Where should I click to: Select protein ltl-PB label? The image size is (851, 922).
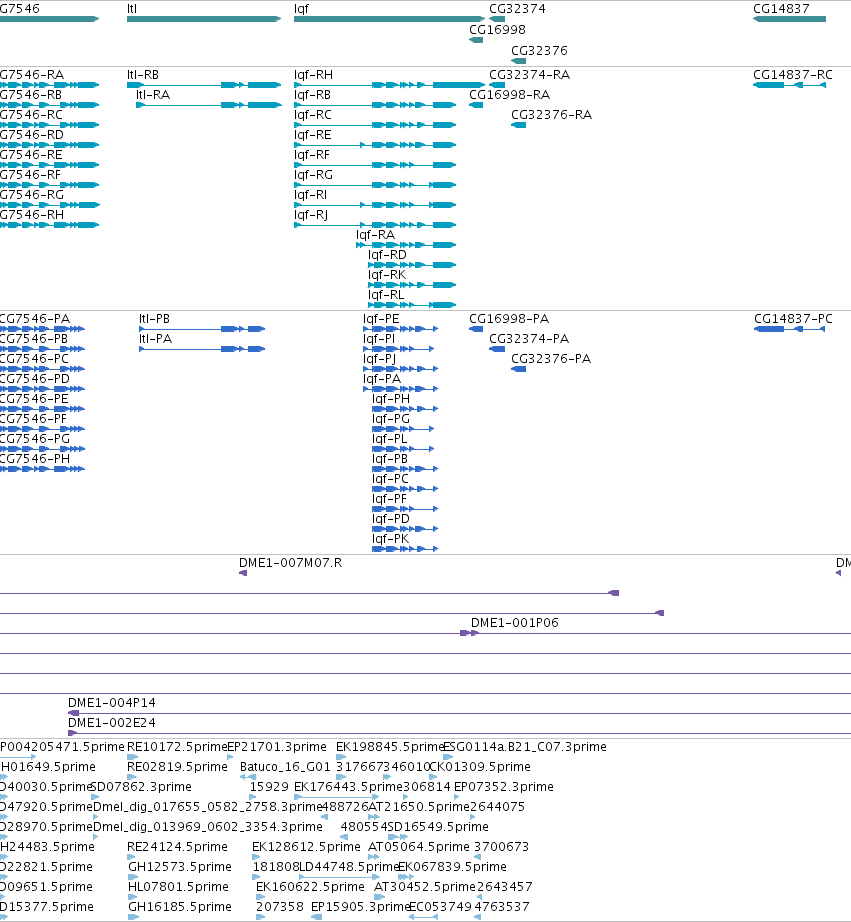tap(154, 319)
